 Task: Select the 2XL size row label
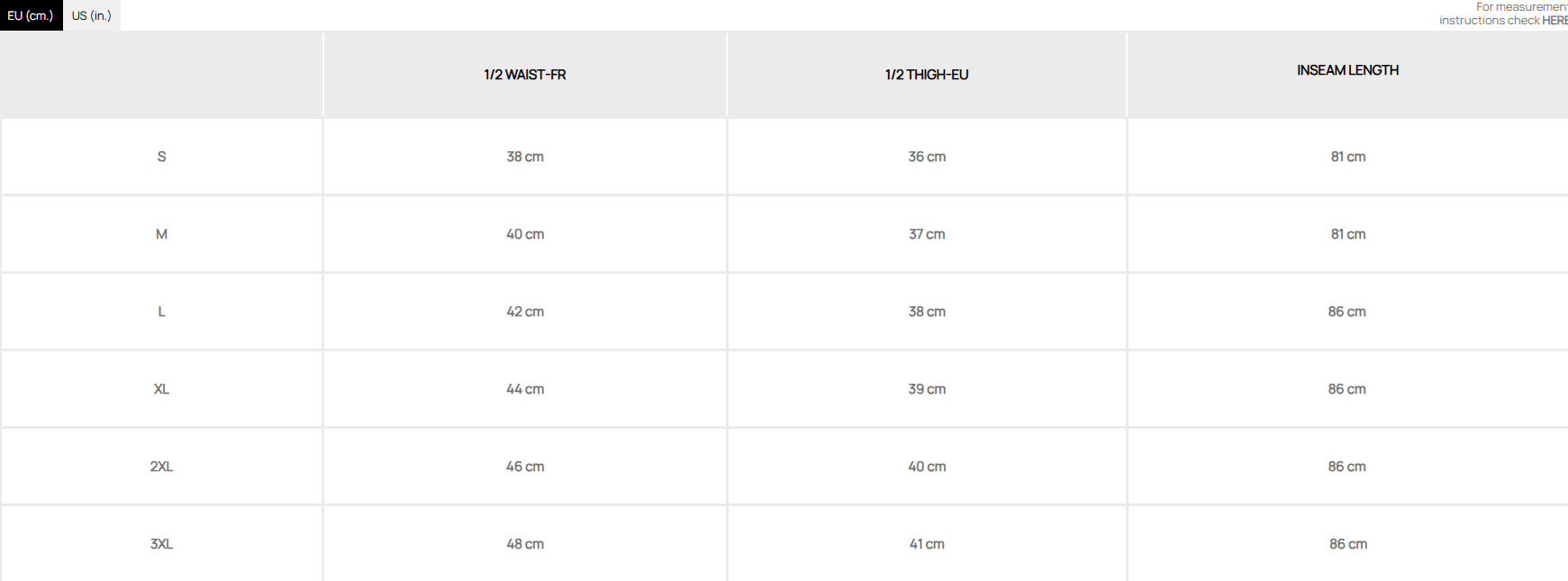[162, 467]
